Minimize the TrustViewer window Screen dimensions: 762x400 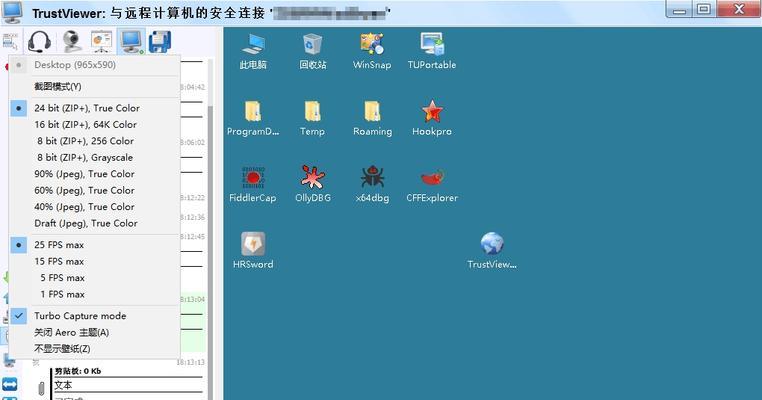click(x=679, y=9)
